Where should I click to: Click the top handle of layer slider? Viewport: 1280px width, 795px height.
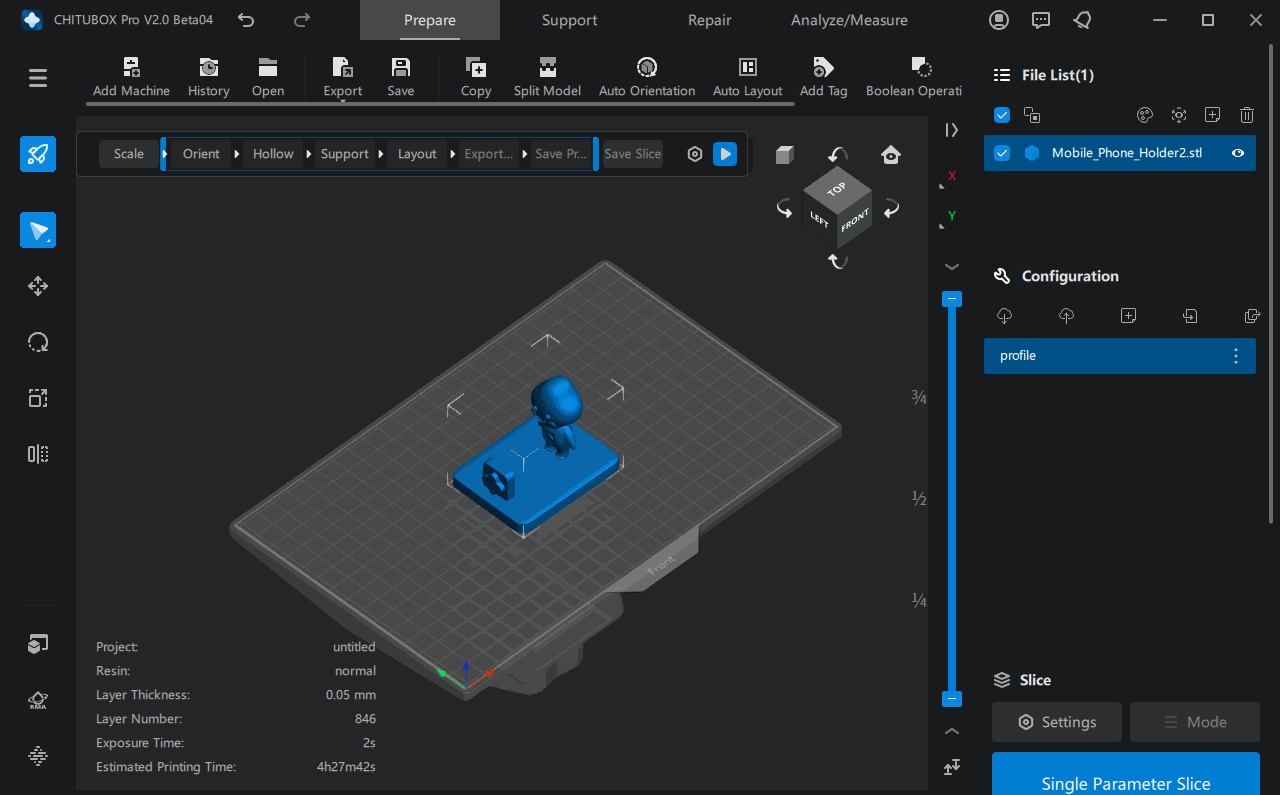coord(953,299)
